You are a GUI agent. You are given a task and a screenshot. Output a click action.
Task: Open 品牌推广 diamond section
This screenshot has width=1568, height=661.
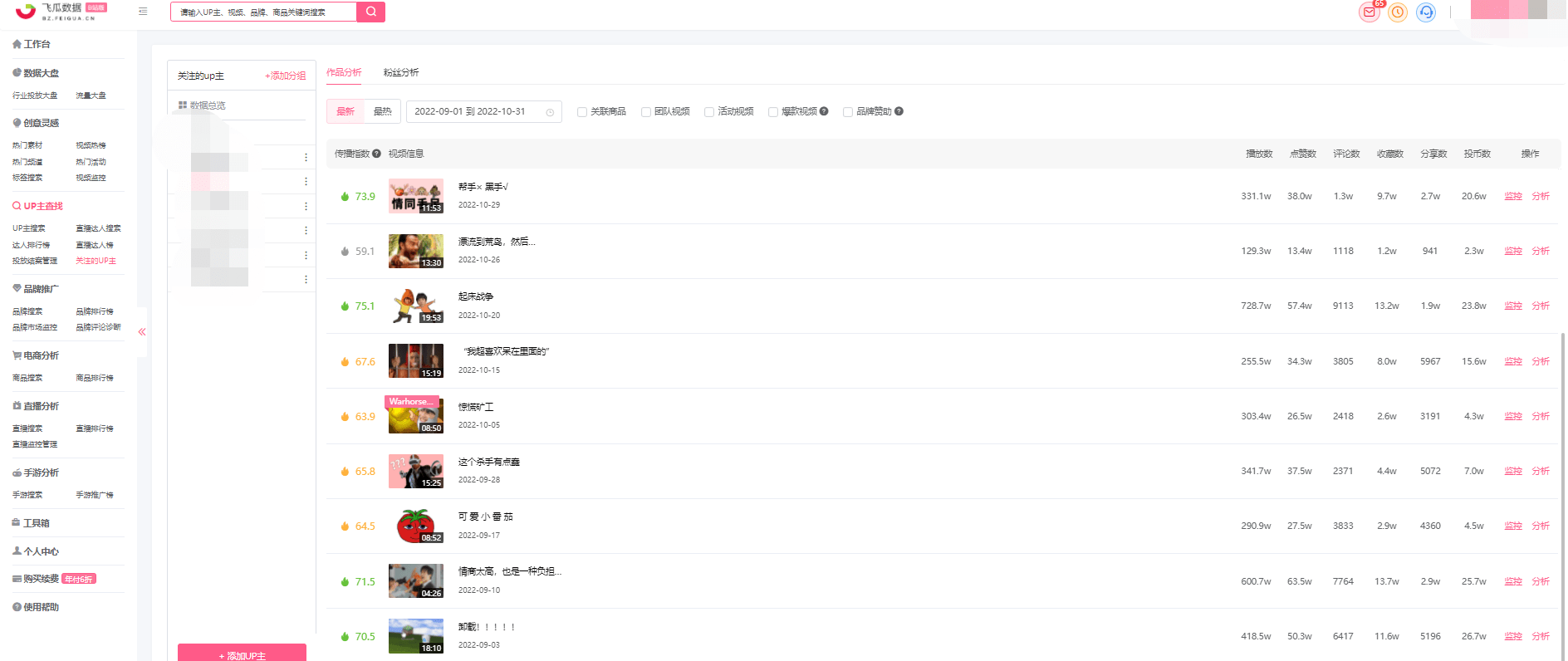tap(36, 289)
